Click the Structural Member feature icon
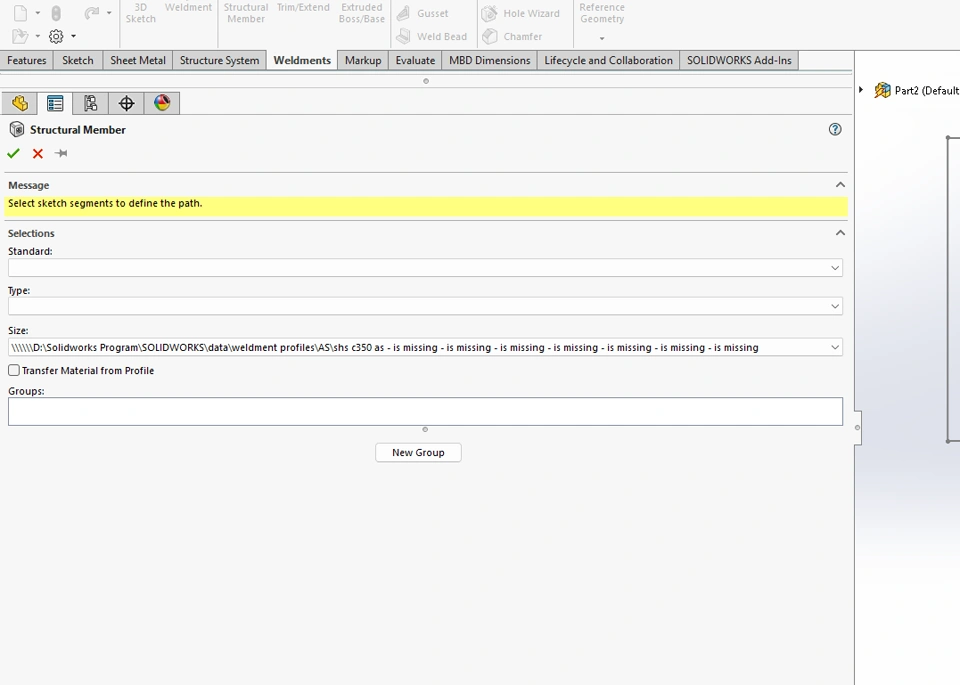This screenshot has width=960, height=685. click(x=17, y=129)
